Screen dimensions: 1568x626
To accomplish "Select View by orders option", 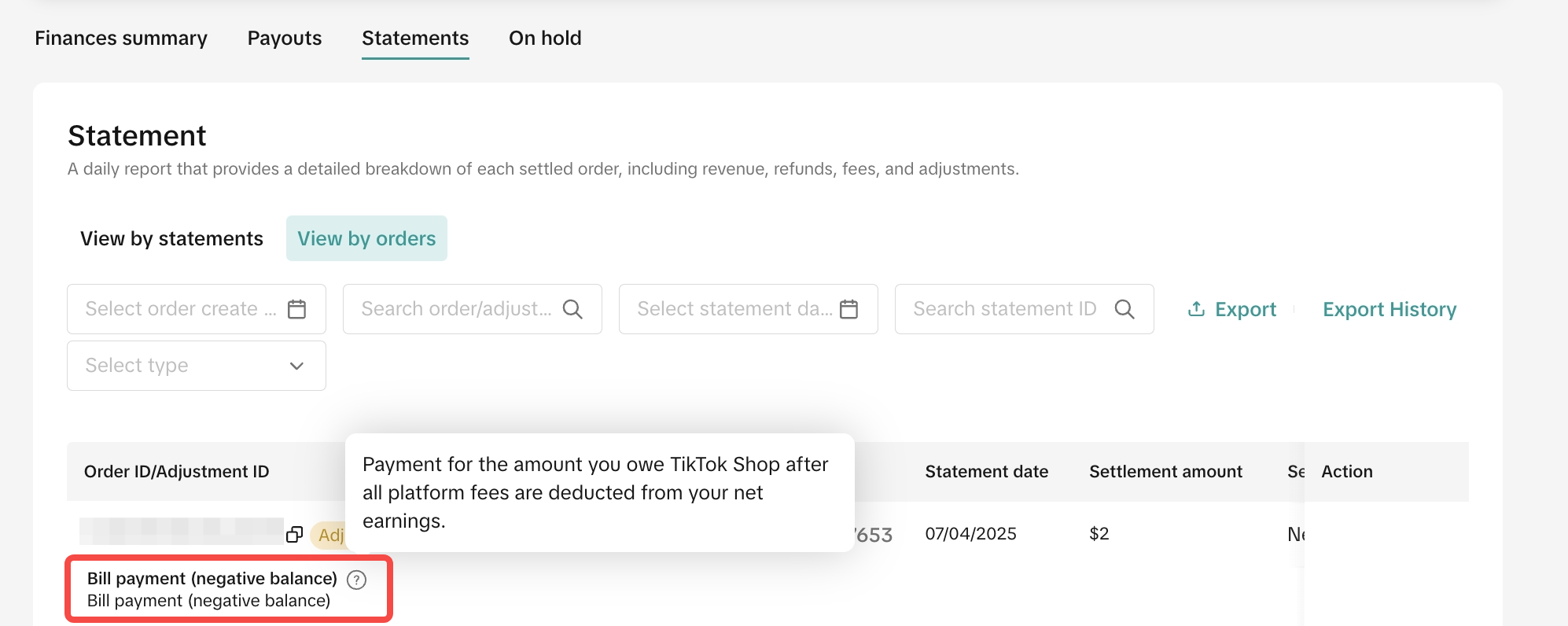I will click(366, 239).
